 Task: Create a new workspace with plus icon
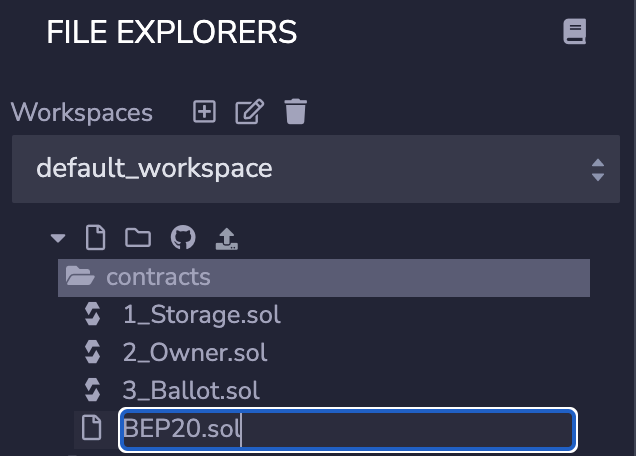204,112
